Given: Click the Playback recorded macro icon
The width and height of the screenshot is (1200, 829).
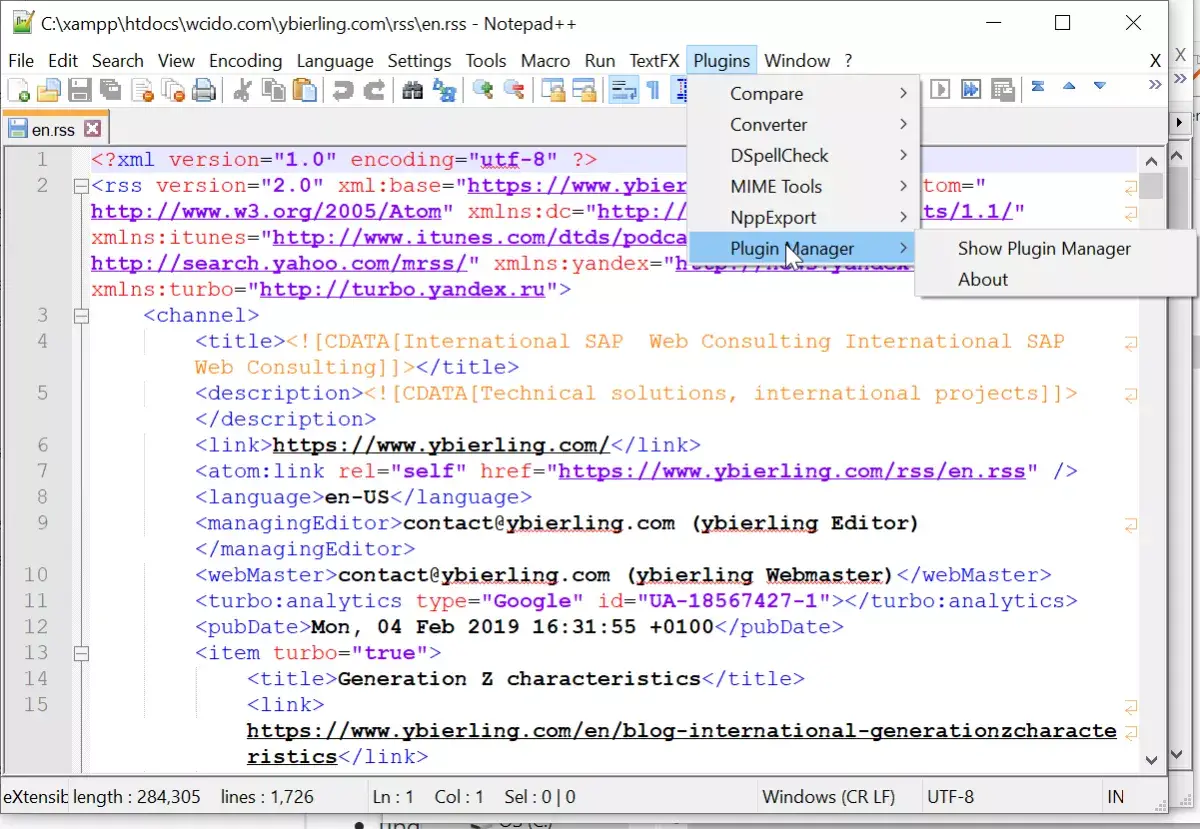Looking at the screenshot, I should tap(940, 90).
